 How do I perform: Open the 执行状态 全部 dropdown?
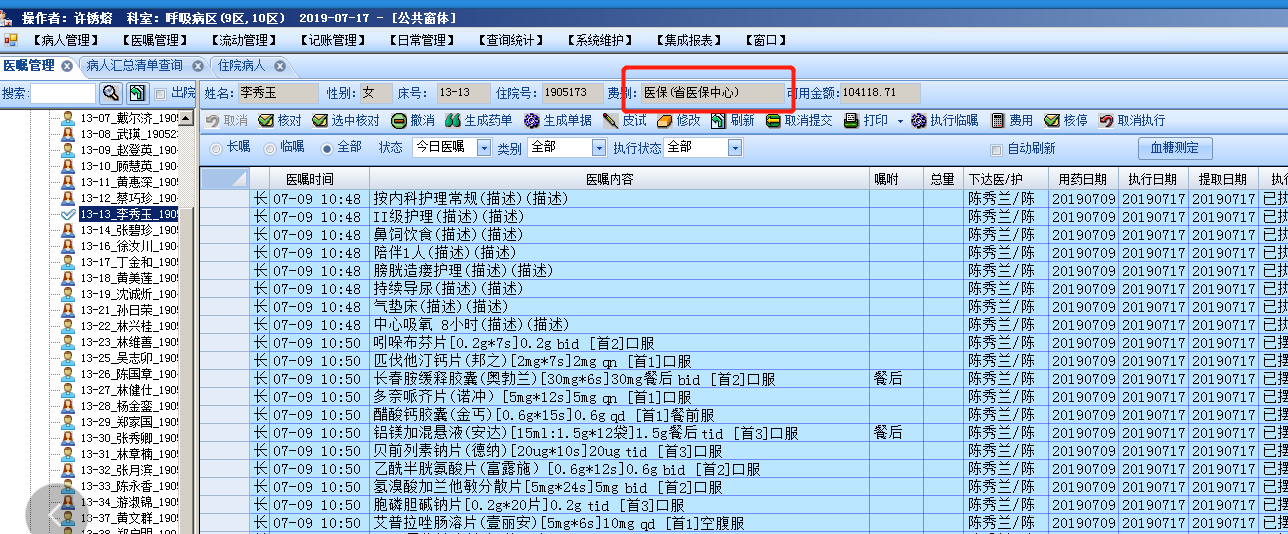(x=735, y=147)
